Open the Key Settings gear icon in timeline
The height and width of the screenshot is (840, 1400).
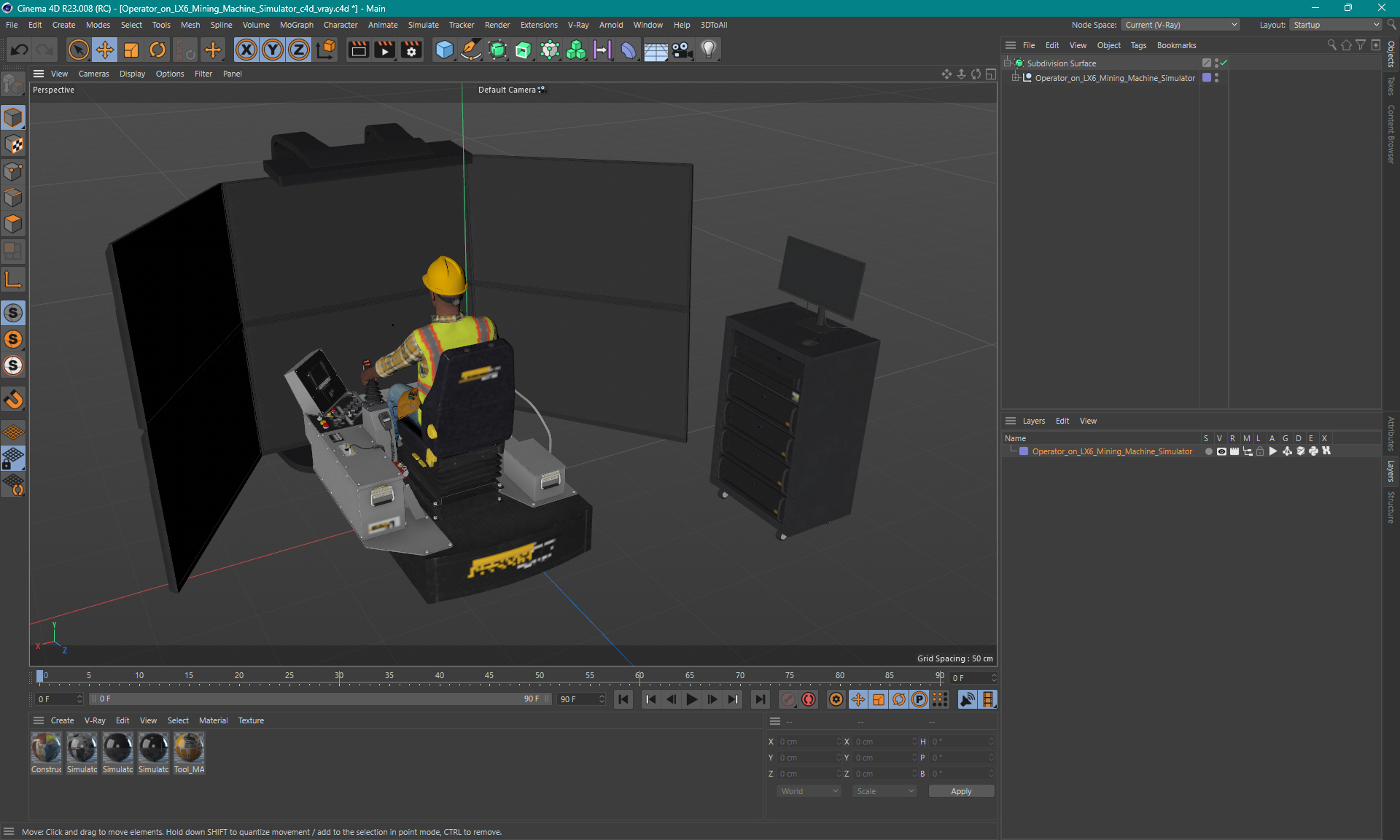point(836,699)
